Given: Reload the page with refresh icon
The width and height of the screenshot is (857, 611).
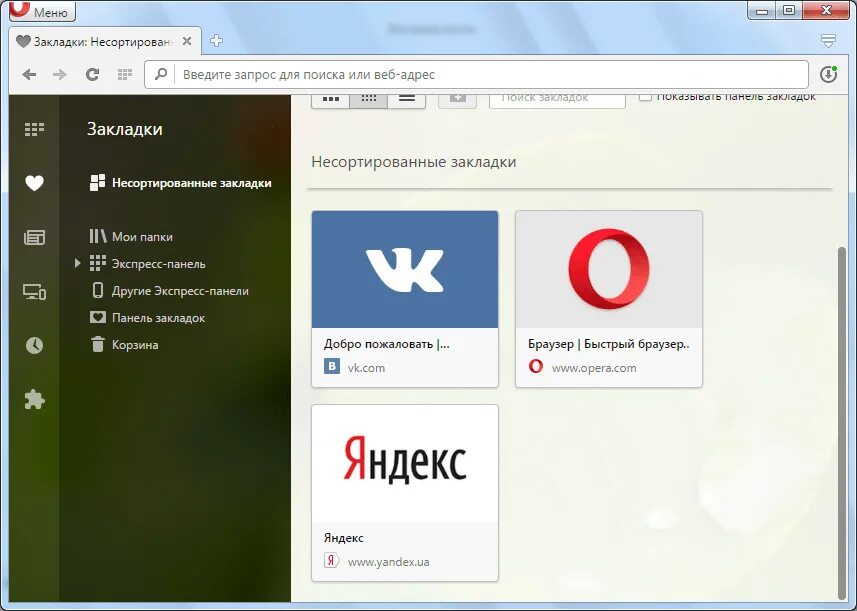Looking at the screenshot, I should (92, 74).
